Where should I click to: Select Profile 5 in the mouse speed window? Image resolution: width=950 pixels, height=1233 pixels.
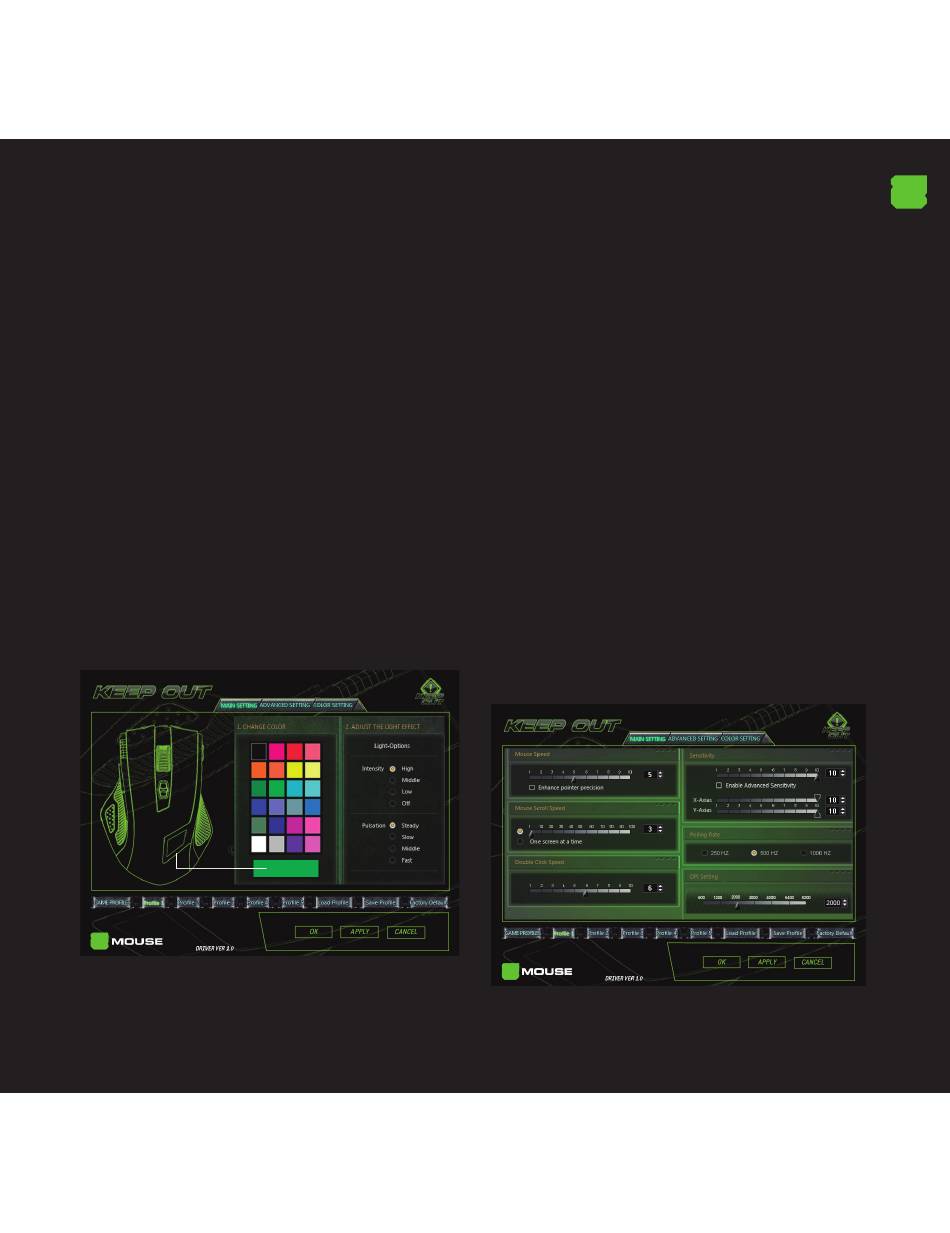click(701, 933)
